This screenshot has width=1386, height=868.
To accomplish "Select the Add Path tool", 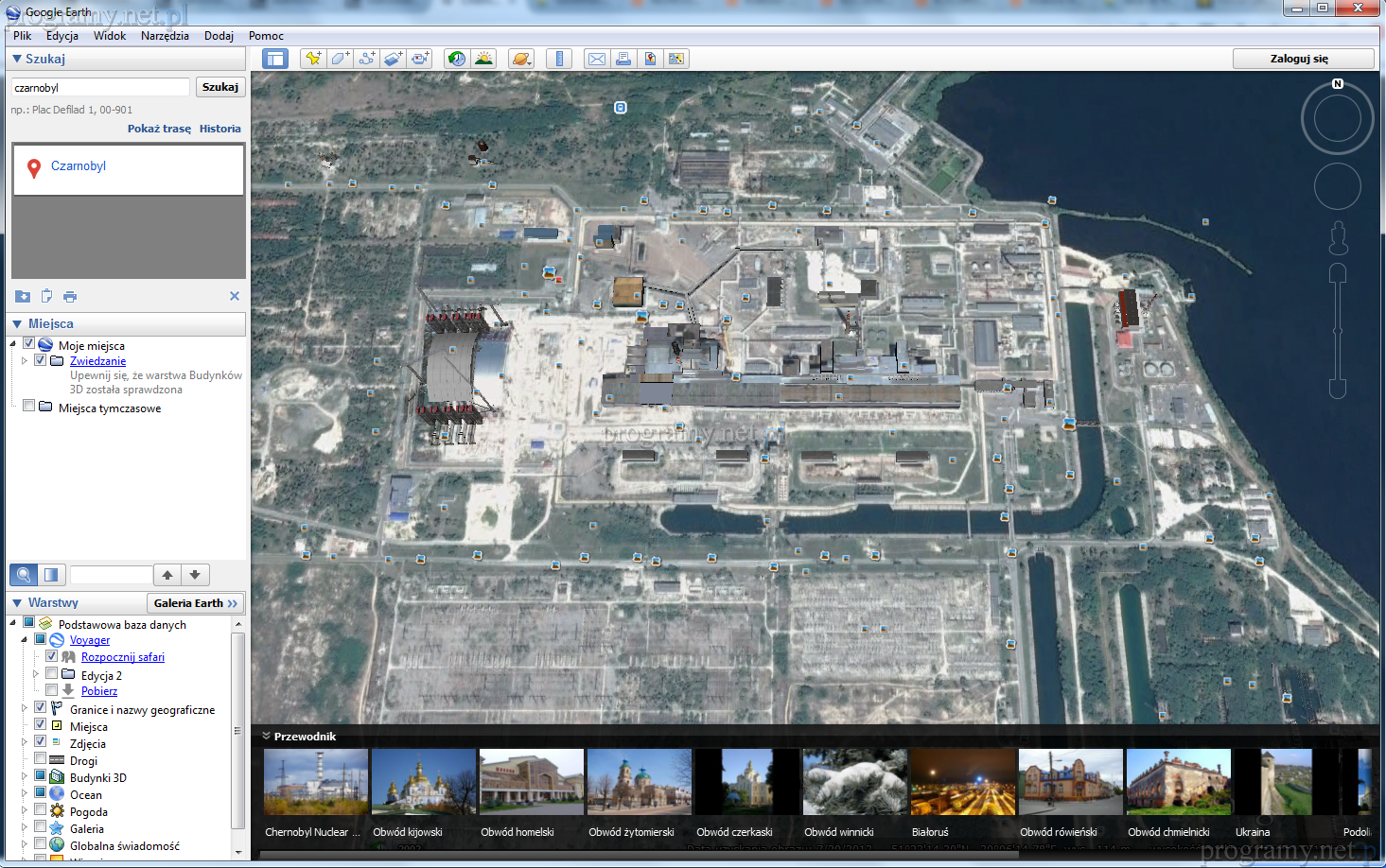I will click(366, 59).
